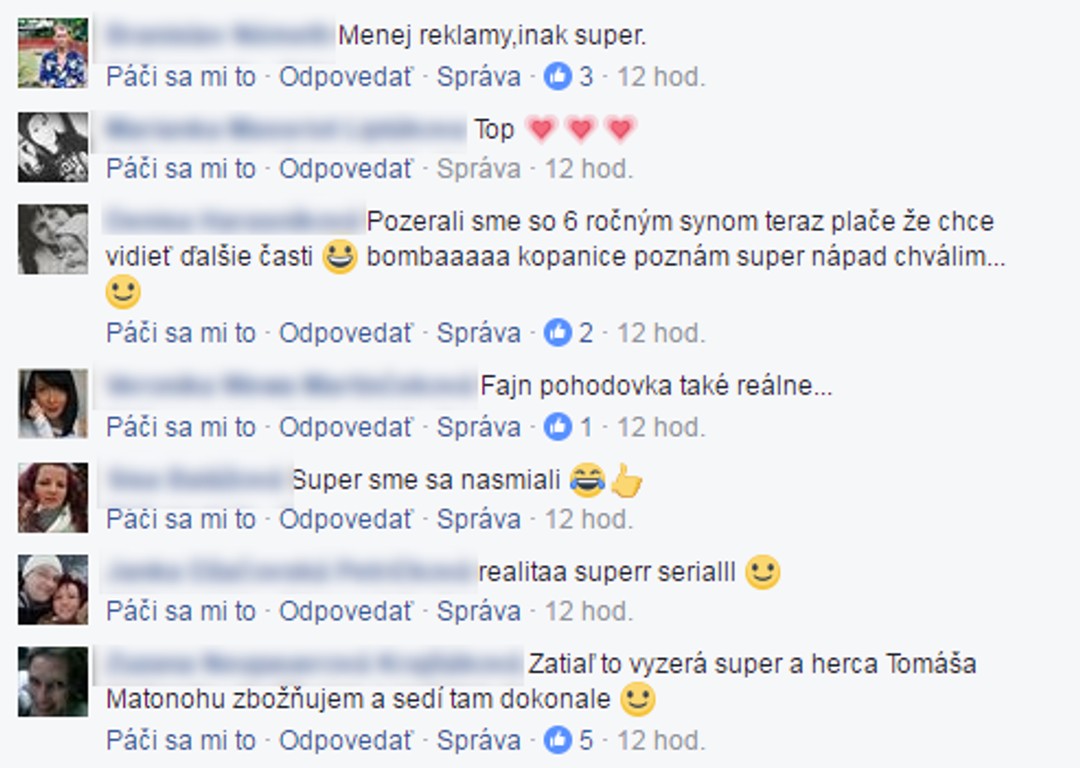Image resolution: width=1080 pixels, height=768 pixels.
Task: Click 'Odpovedať' under 'realitaa superr seriall' comment
Action: point(345,610)
